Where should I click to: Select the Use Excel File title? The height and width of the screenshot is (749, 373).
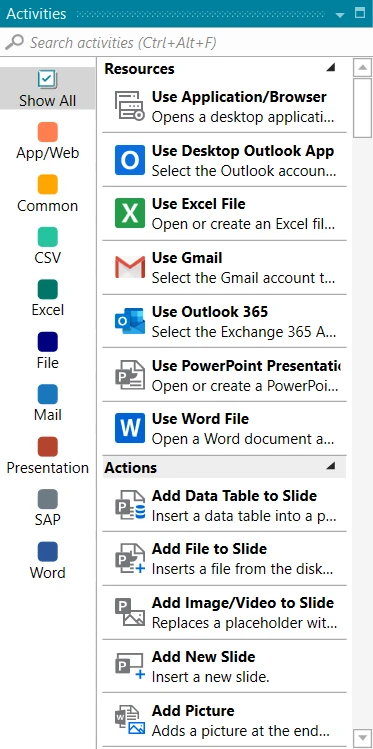(x=198, y=204)
